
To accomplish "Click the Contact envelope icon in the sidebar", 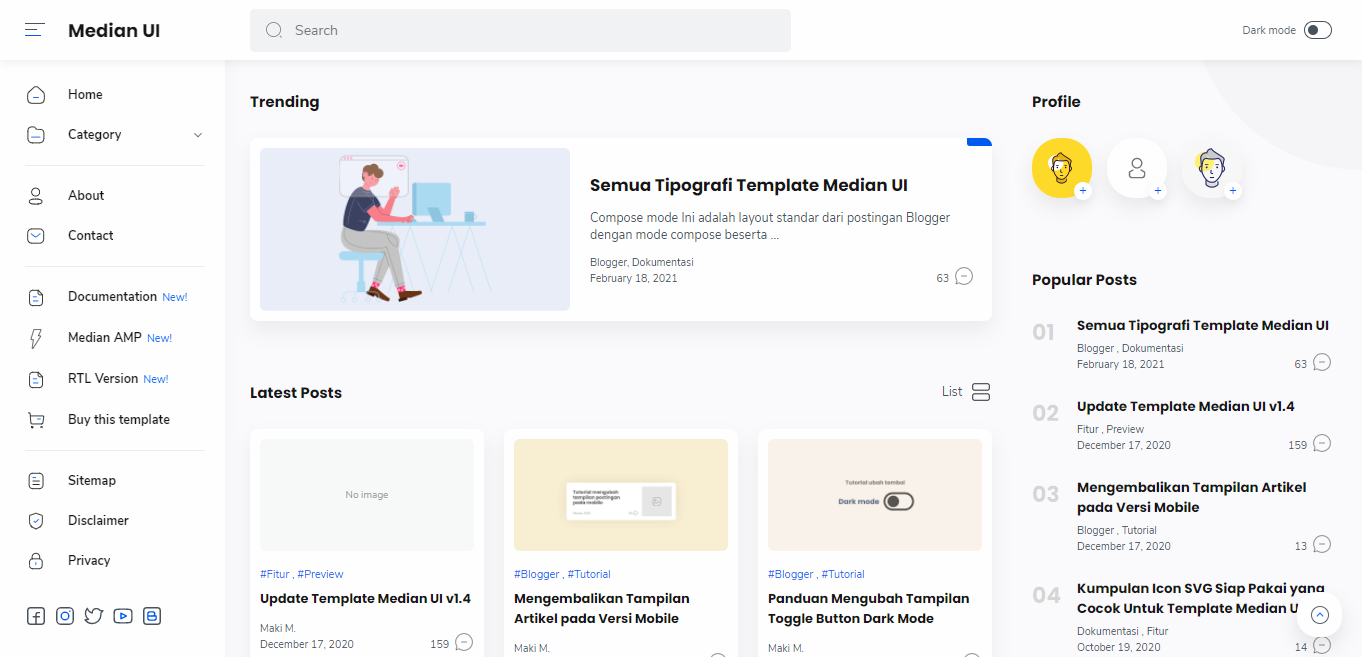I will point(36,236).
